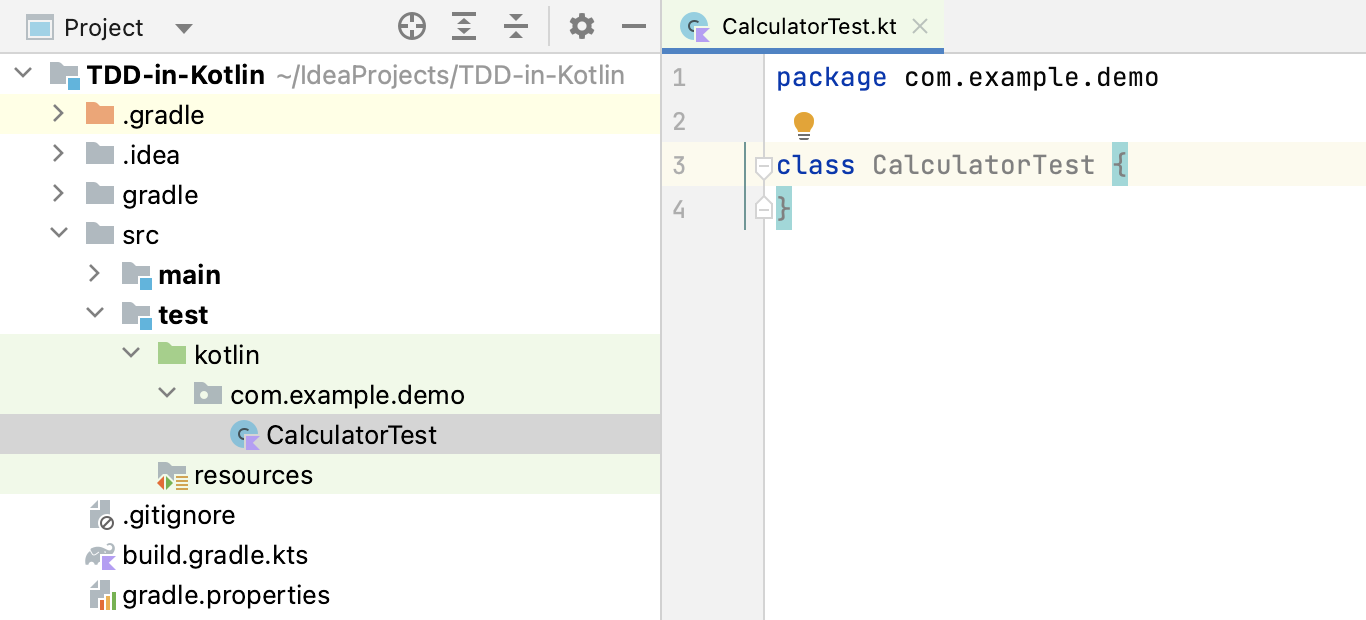Screen dimensions: 1366x620
Task: Close the CalculatorTest.kt tab
Action: coord(920,27)
